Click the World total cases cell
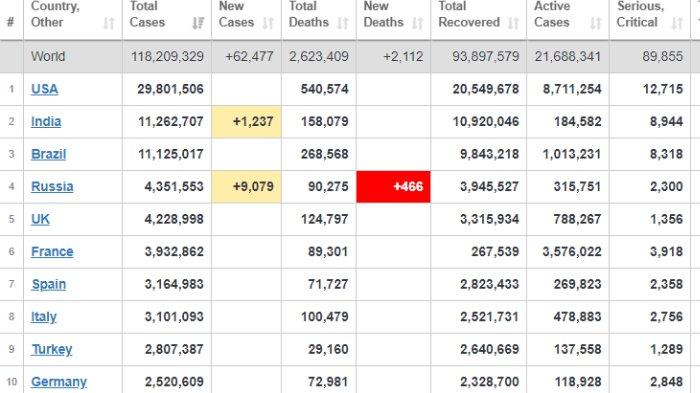The image size is (700, 393). click(x=167, y=56)
